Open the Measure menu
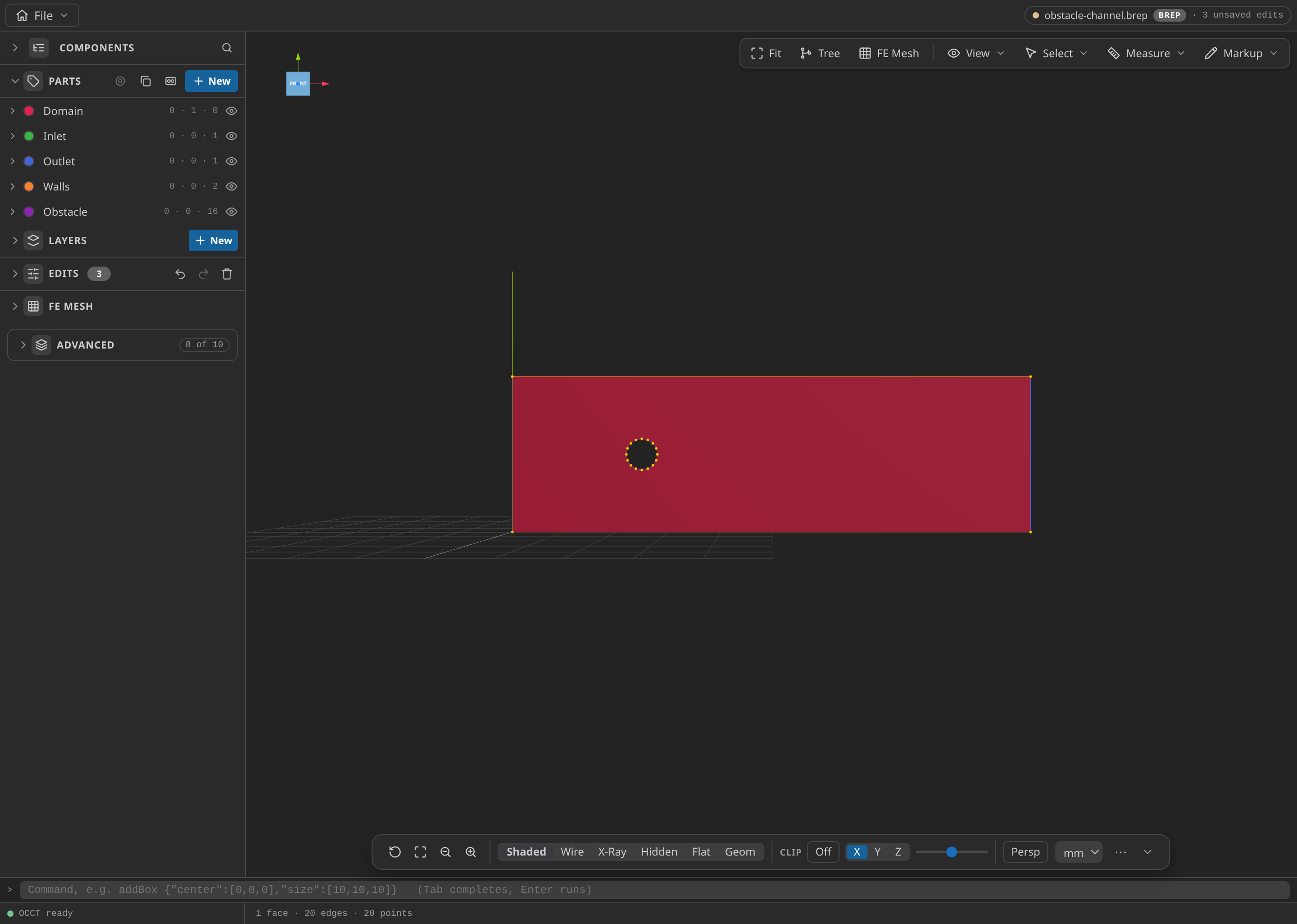This screenshot has width=1297, height=924. (1146, 54)
